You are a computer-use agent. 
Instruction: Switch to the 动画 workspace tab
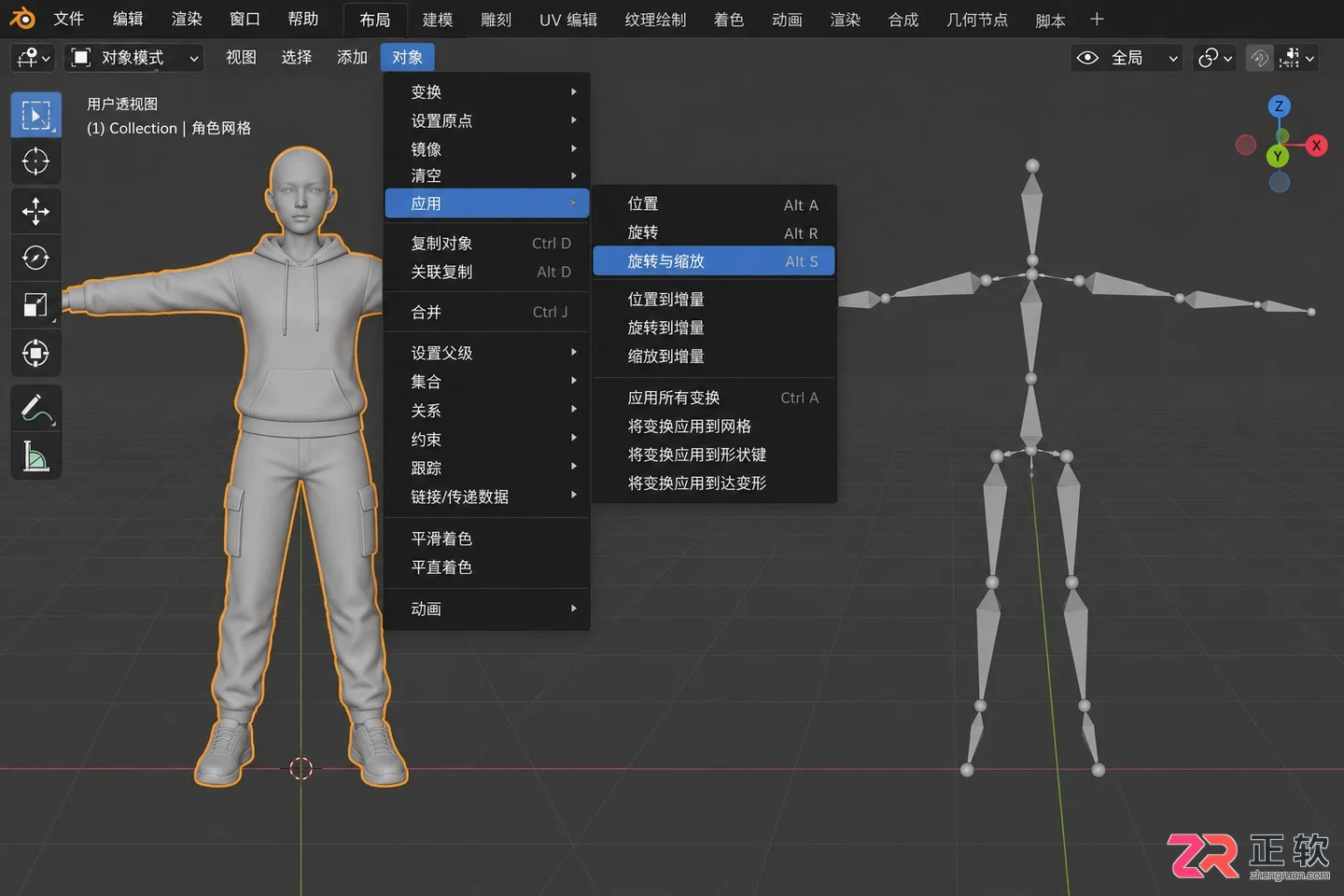pos(787,20)
